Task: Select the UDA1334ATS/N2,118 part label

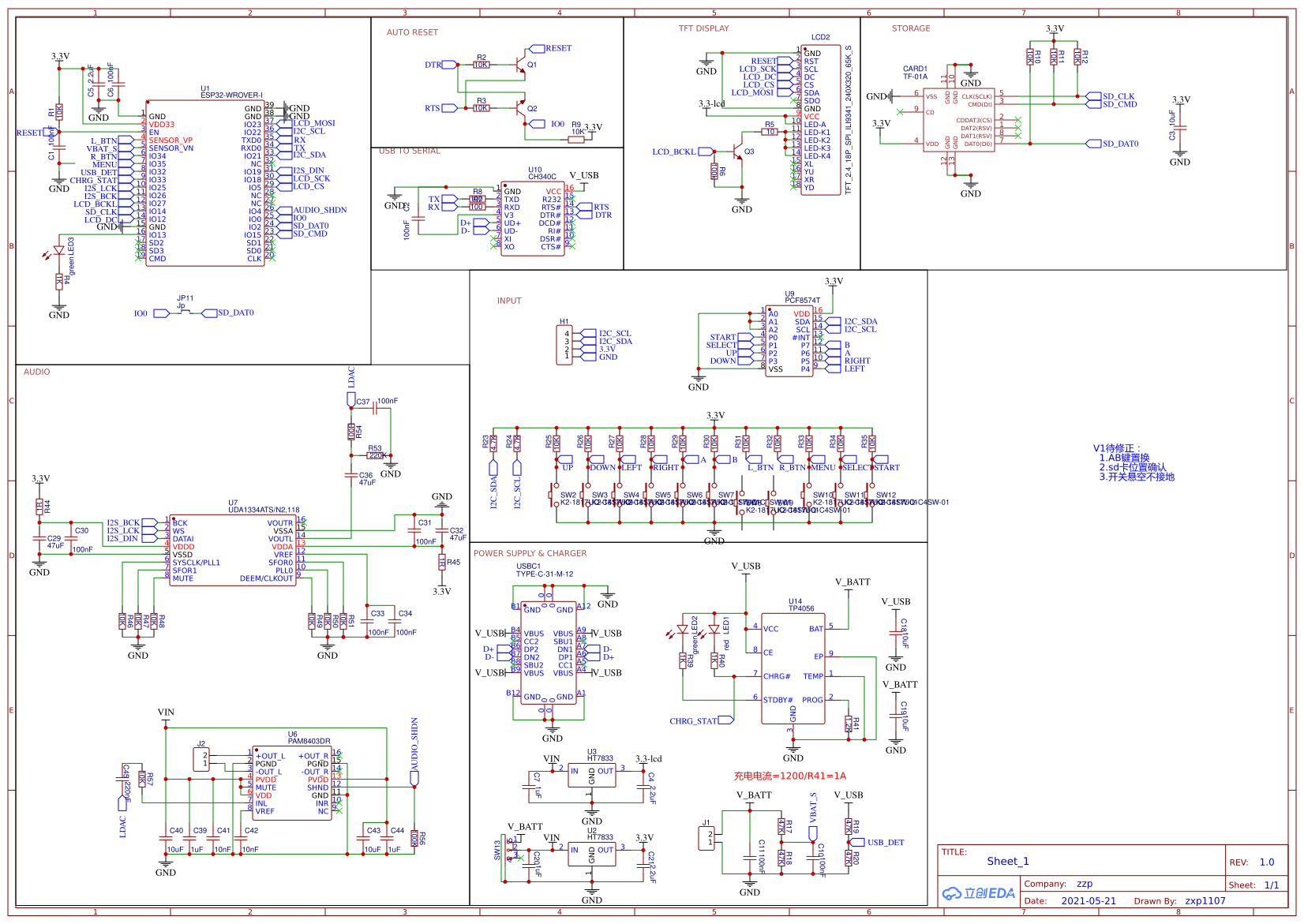Action: pyautogui.click(x=264, y=510)
